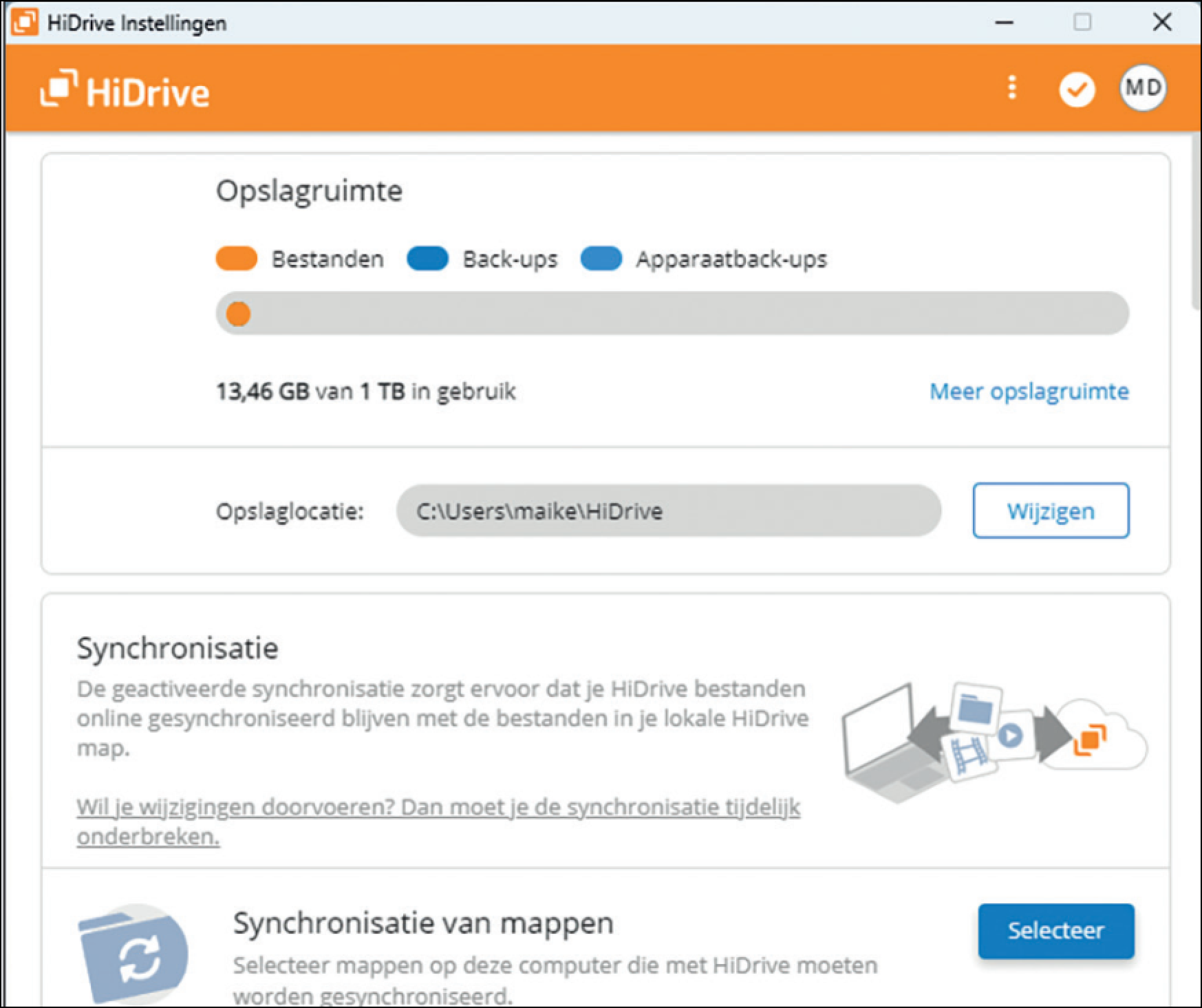Open the MD account avatar
The width and height of the screenshot is (1202, 1008).
click(1143, 88)
